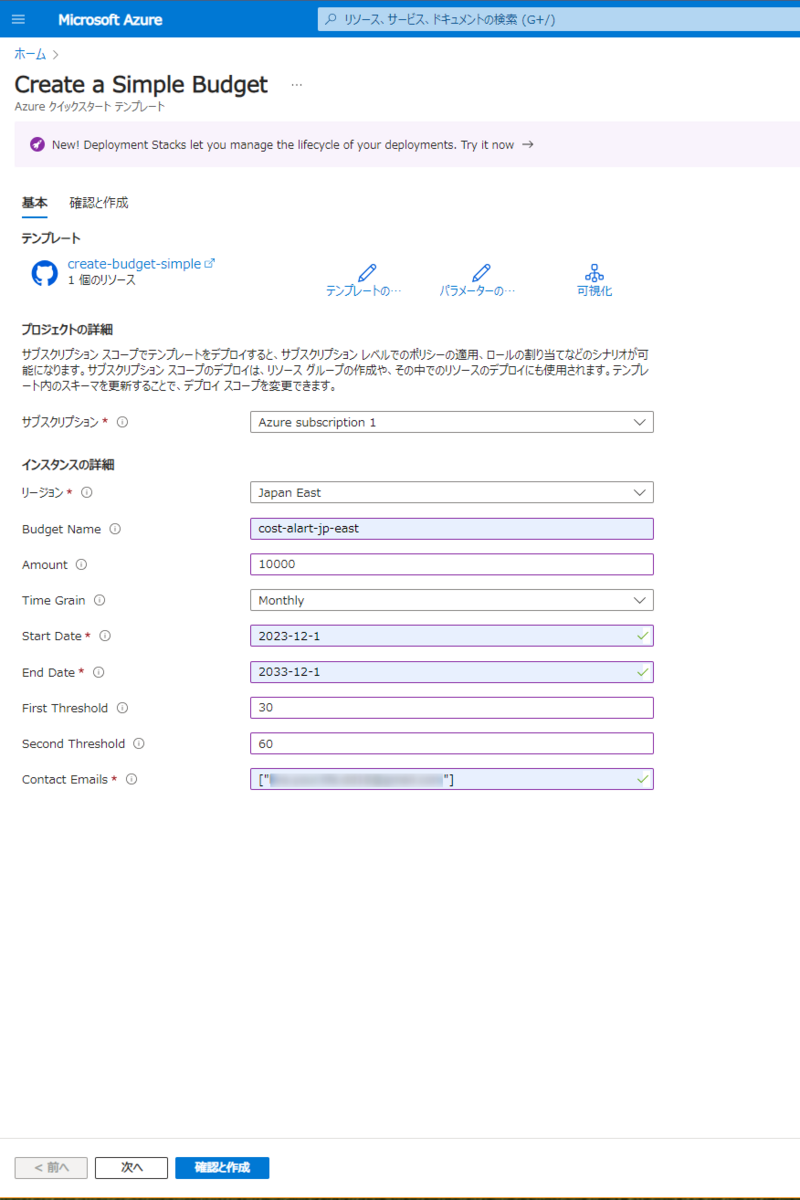Image resolution: width=800 pixels, height=1200 pixels.
Task: Click the End Date input field
Action: pos(451,672)
